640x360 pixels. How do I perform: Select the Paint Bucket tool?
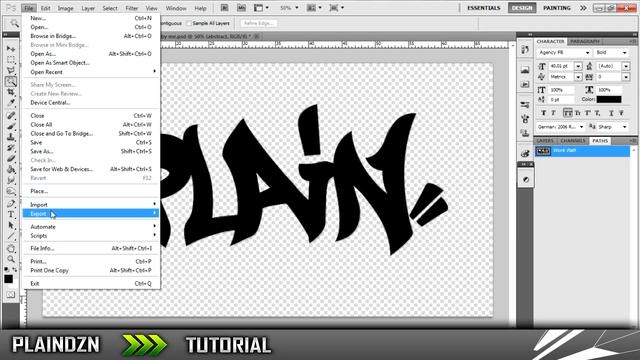tap(11, 169)
